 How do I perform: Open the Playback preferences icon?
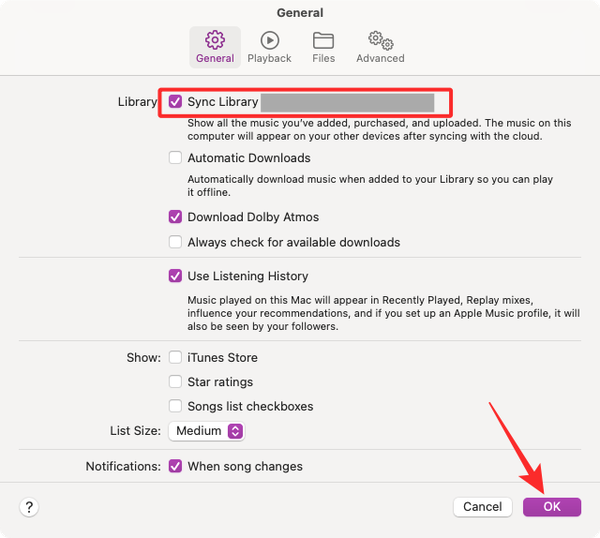[269, 40]
